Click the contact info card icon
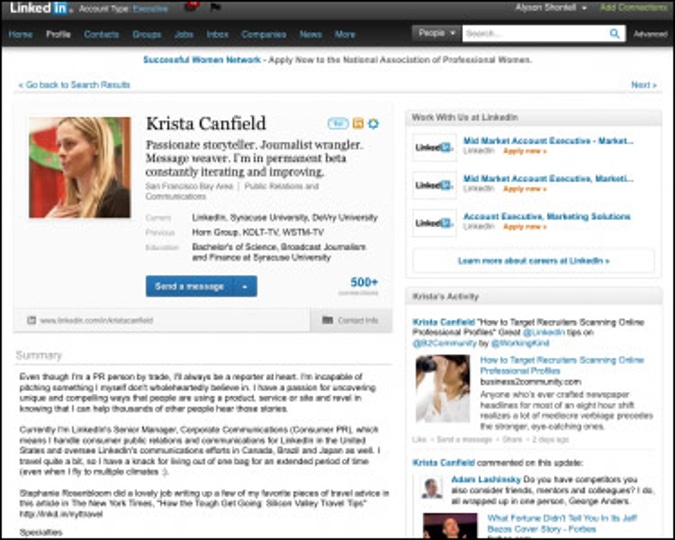Image resolution: width=675 pixels, height=540 pixels. 328,320
